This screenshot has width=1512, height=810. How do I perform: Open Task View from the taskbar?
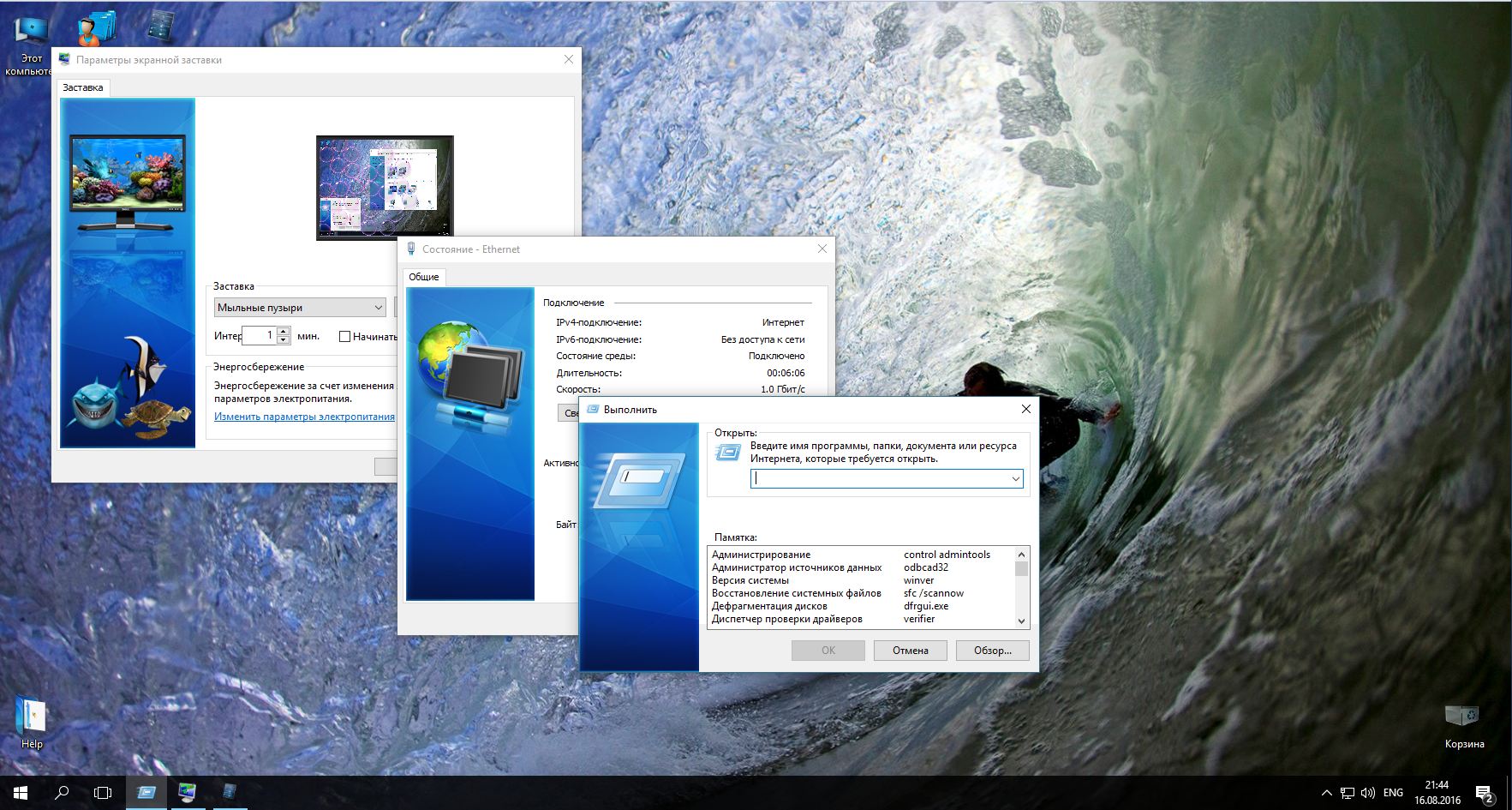click(x=103, y=792)
